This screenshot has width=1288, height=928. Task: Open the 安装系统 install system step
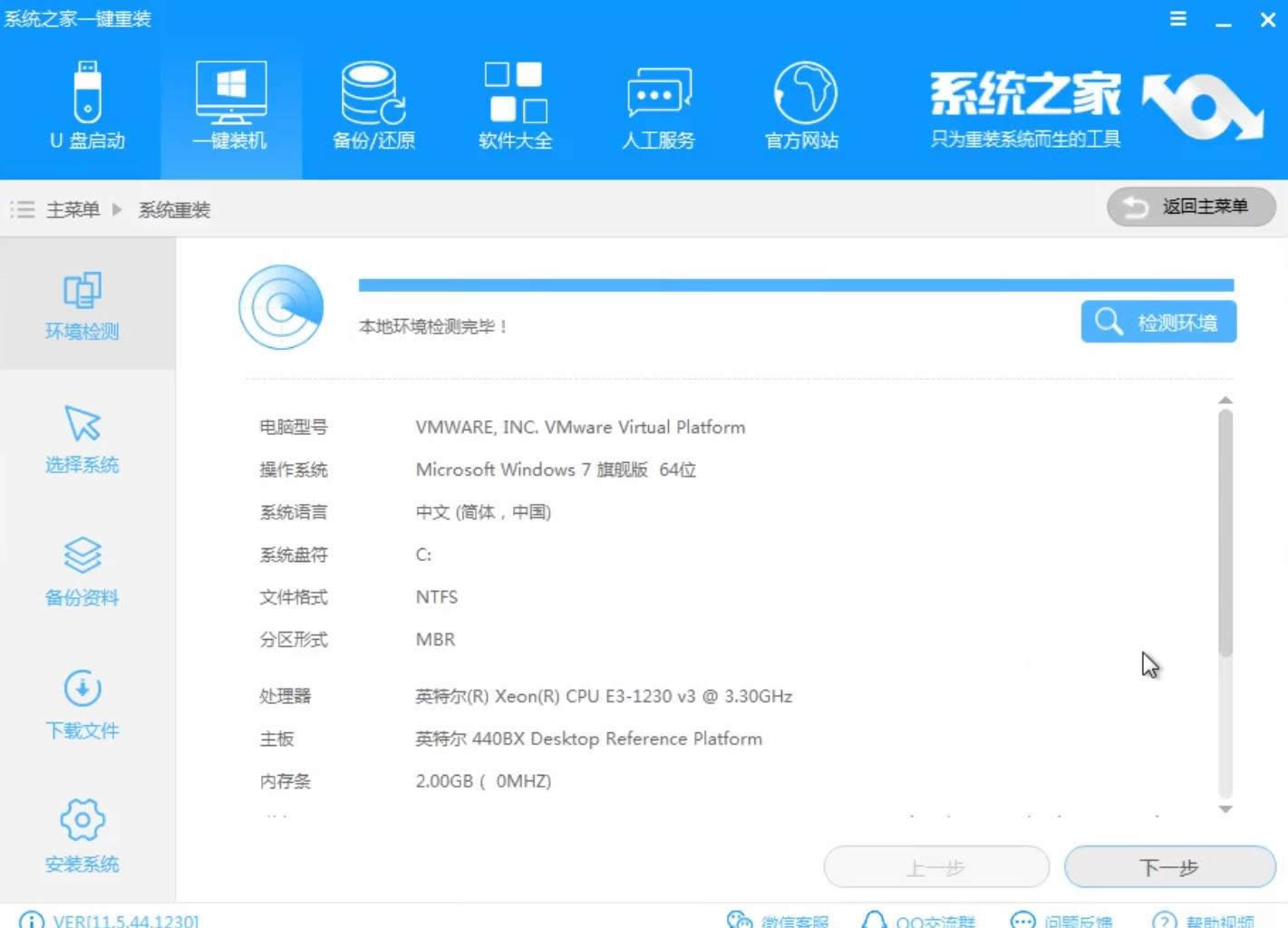82,840
